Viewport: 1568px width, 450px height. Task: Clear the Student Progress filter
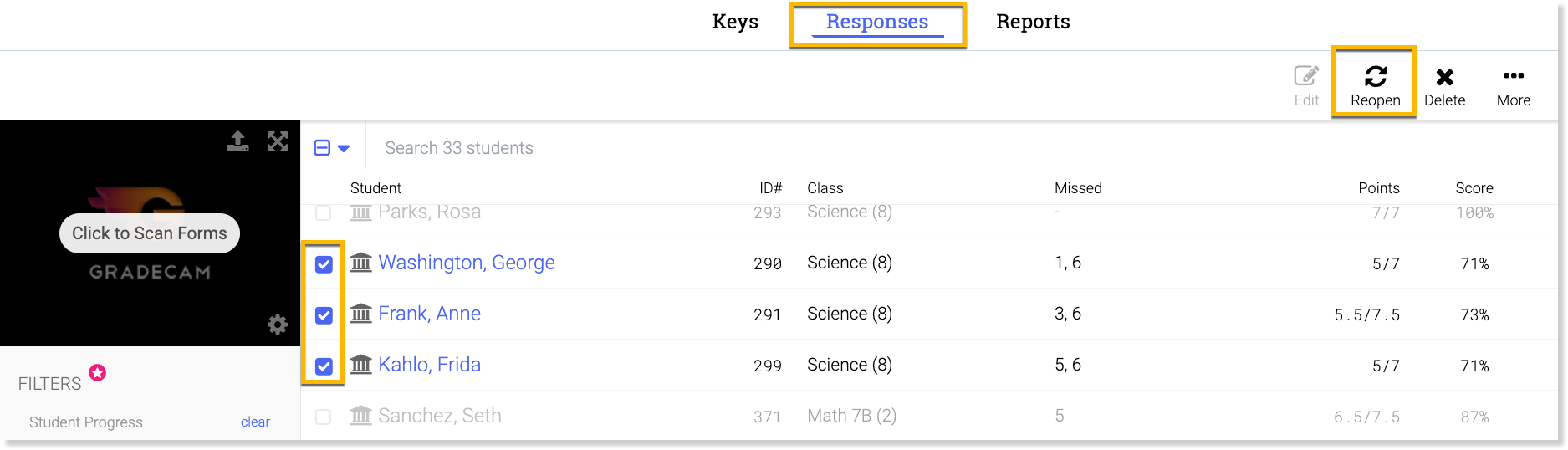(255, 422)
